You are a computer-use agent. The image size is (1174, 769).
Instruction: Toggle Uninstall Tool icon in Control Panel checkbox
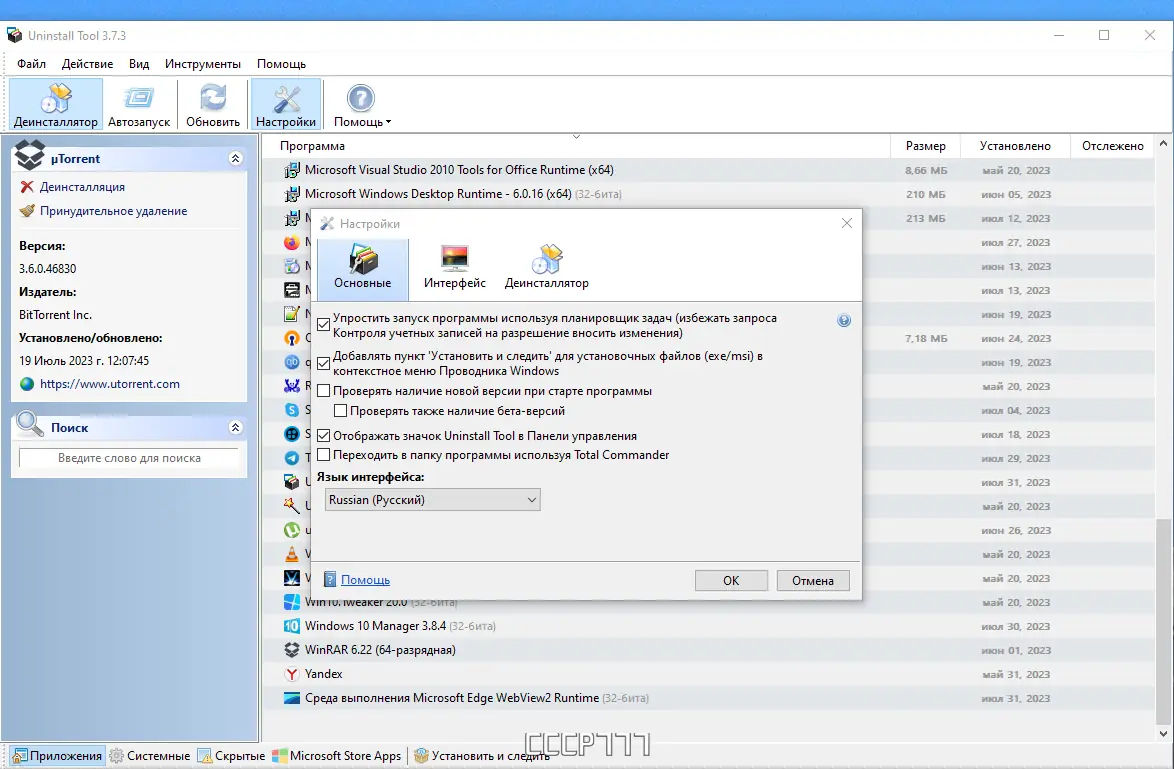(x=323, y=435)
